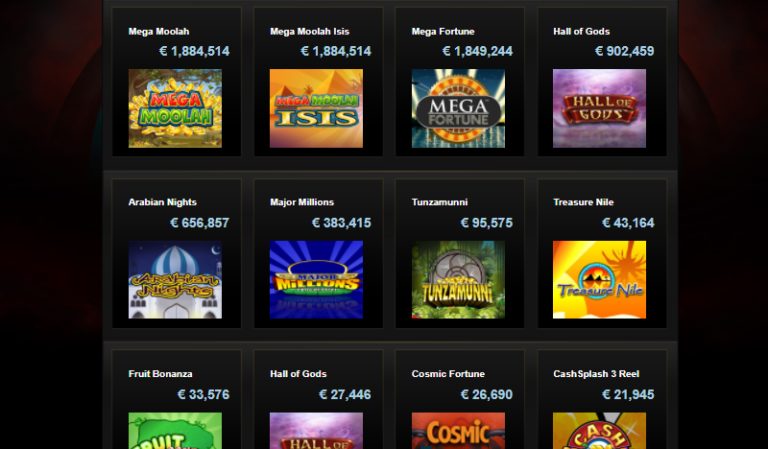The height and width of the screenshot is (449, 768).
Task: Launch the Cosmic Fortune game image
Action: point(458,430)
